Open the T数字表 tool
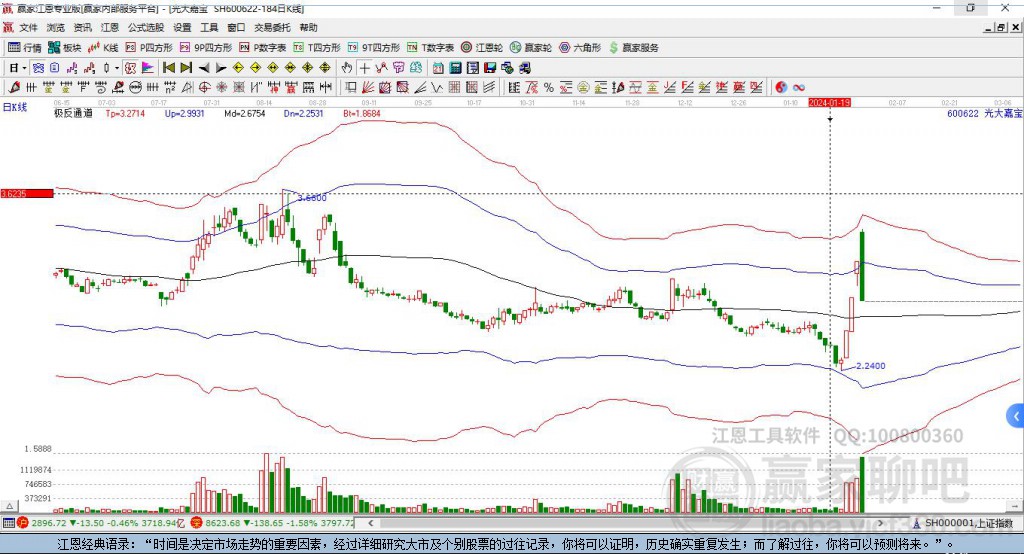The image size is (1024, 554). tap(430, 48)
